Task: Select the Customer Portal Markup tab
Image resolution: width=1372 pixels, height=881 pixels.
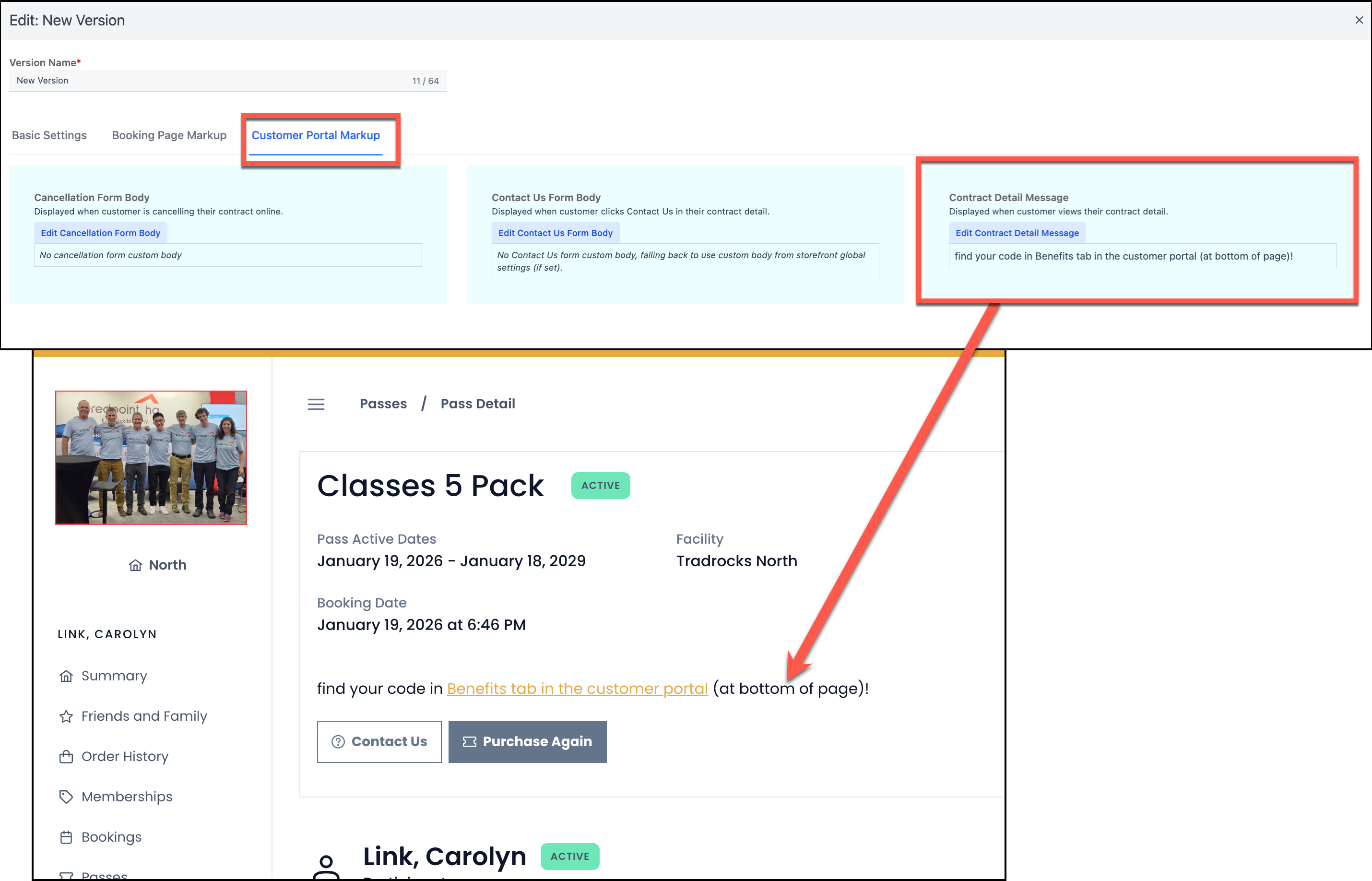Action: point(316,136)
